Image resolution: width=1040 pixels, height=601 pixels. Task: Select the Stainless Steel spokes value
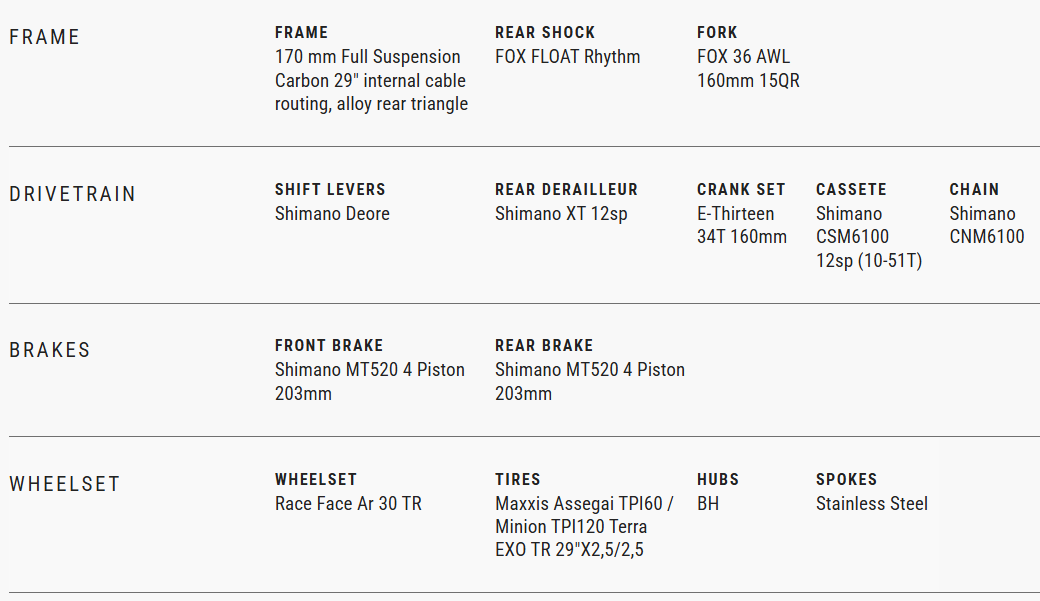pos(872,504)
